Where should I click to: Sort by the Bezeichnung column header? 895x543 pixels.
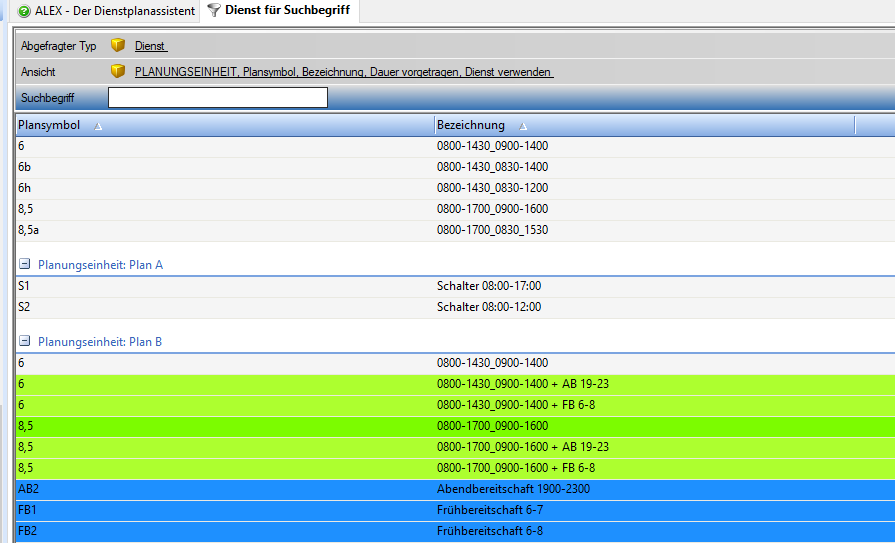pyautogui.click(x=470, y=126)
